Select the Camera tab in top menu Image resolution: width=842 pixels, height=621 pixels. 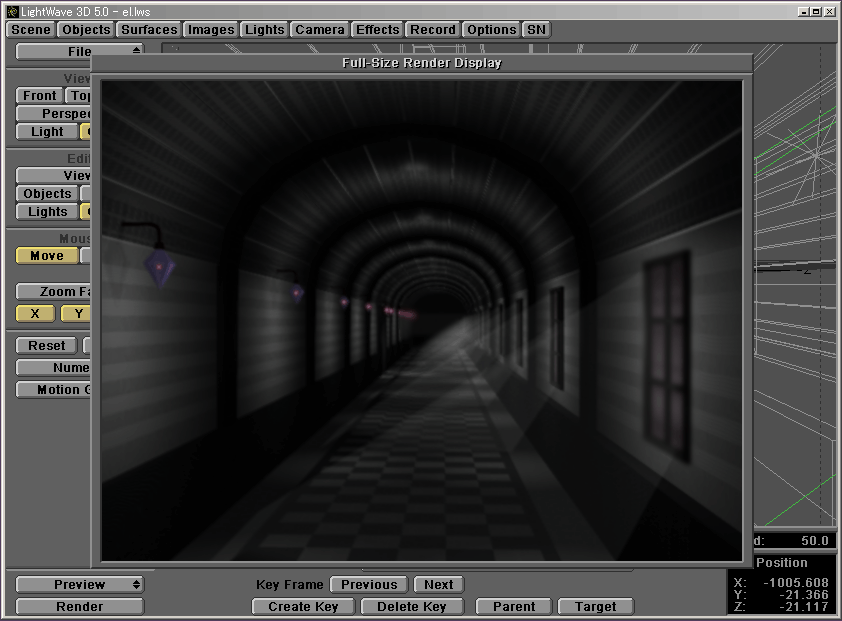320,30
